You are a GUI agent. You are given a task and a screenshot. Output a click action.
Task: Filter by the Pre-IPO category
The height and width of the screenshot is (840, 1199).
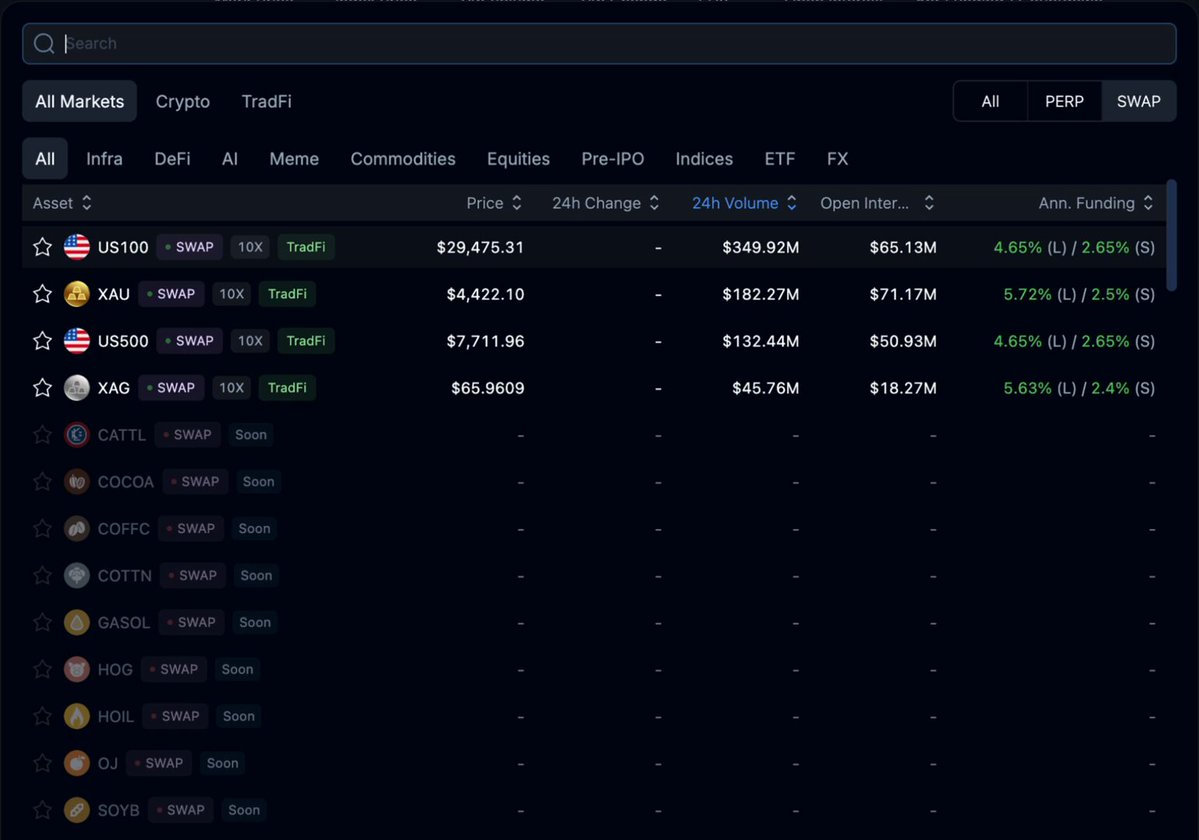612,159
